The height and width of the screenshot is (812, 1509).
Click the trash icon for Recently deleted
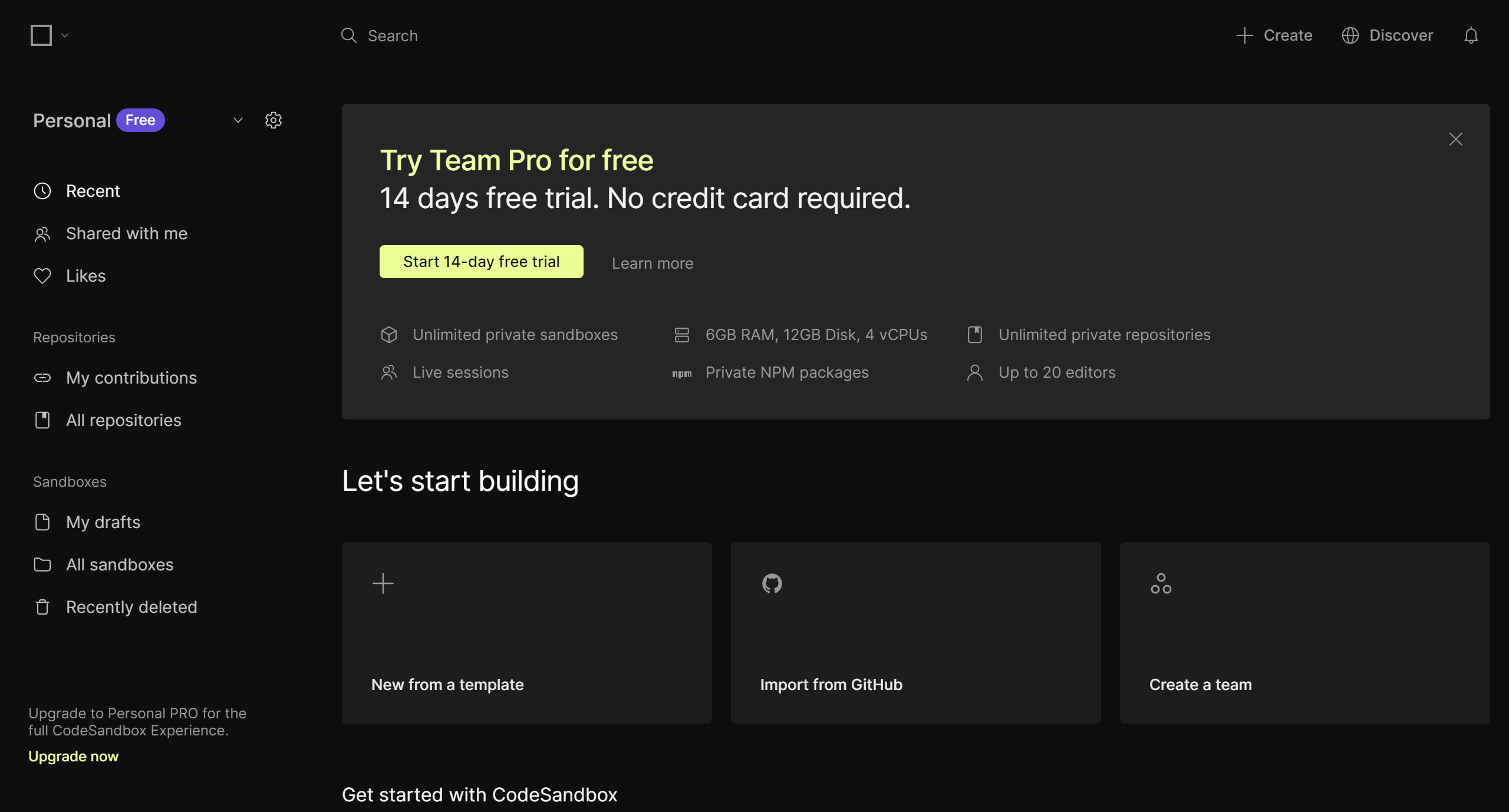pyautogui.click(x=42, y=607)
